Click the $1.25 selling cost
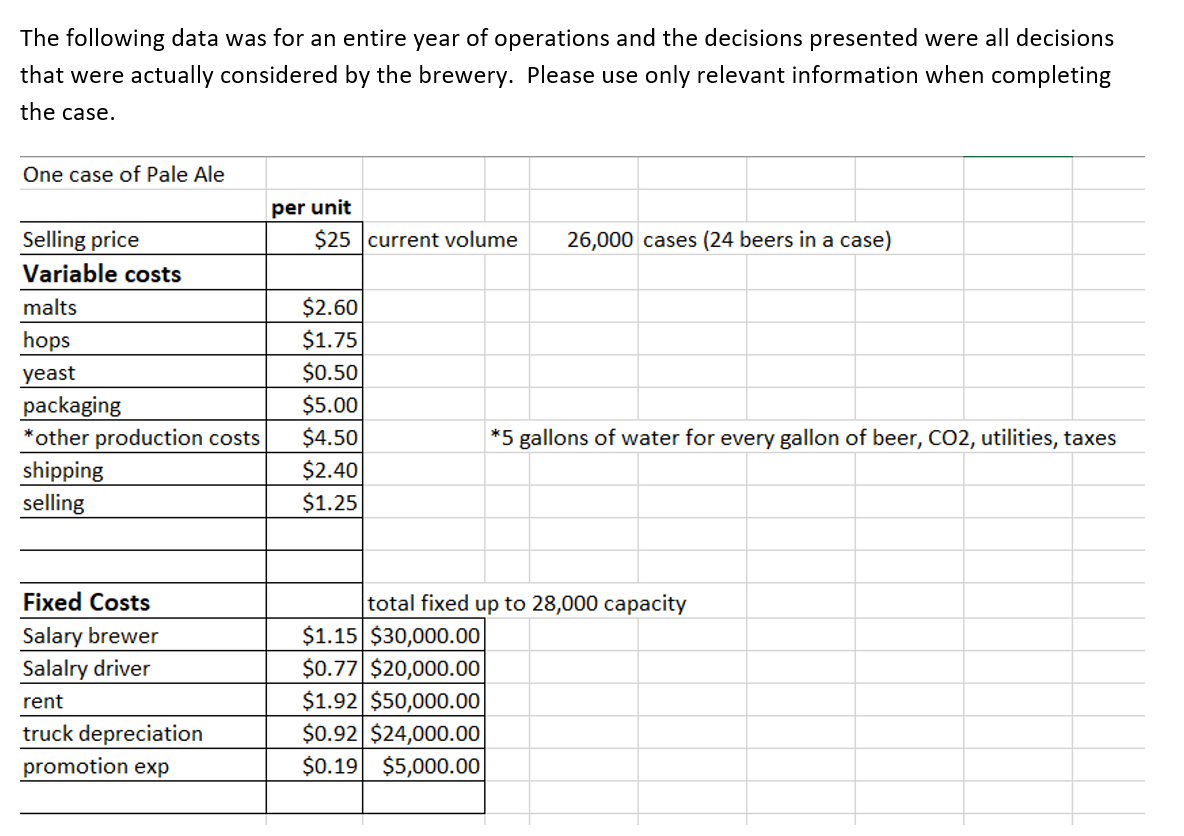 330,502
